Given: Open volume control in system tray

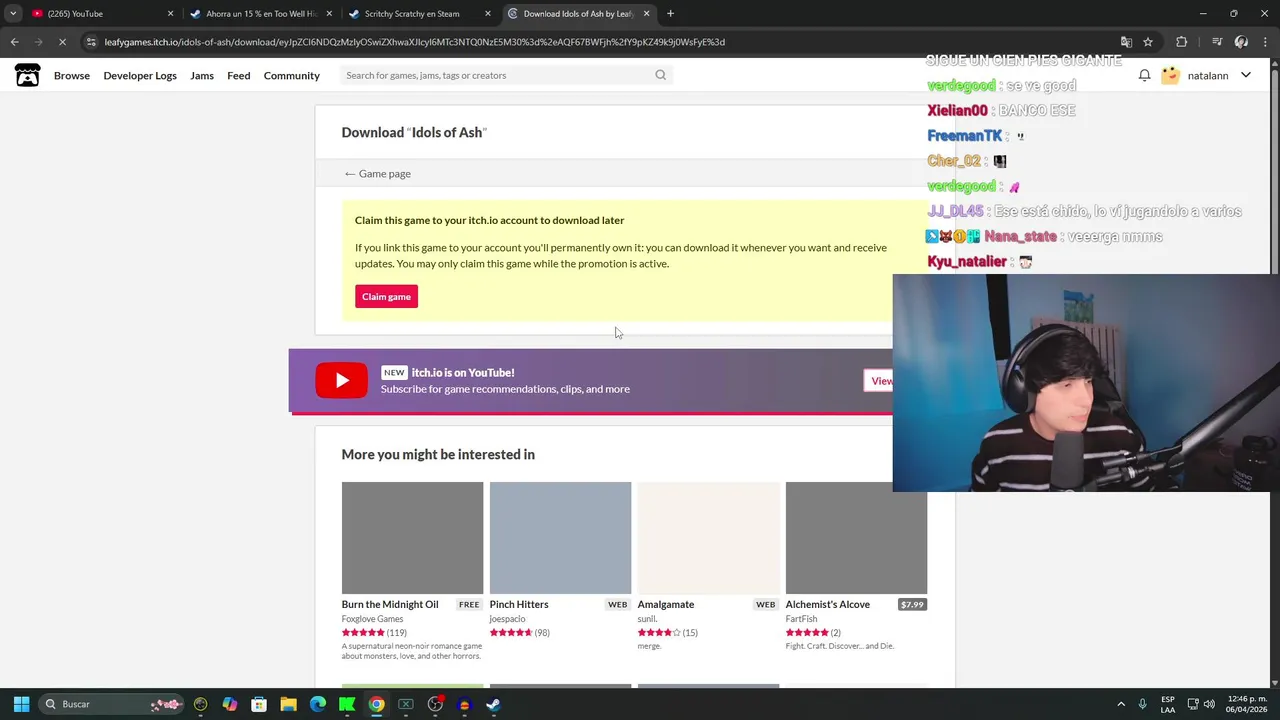Looking at the screenshot, I should (1209, 704).
